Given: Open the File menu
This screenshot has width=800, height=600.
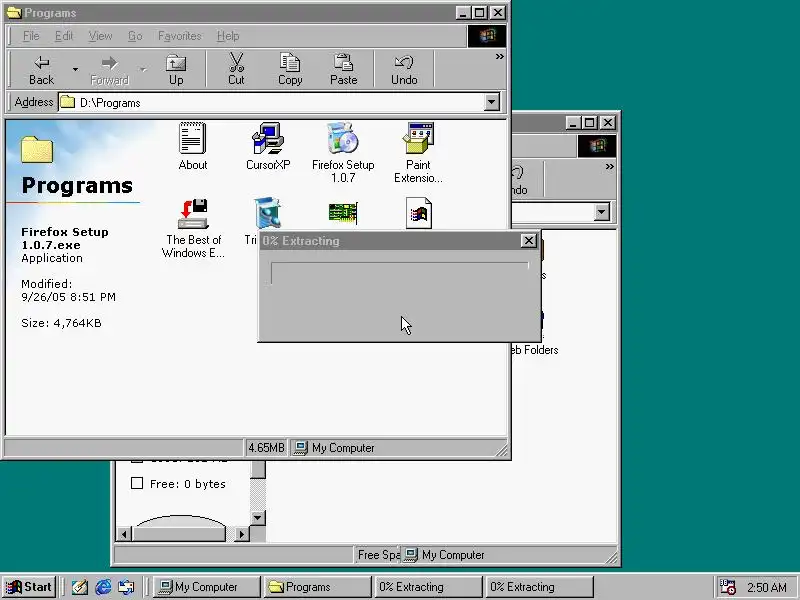Looking at the screenshot, I should point(31,36).
